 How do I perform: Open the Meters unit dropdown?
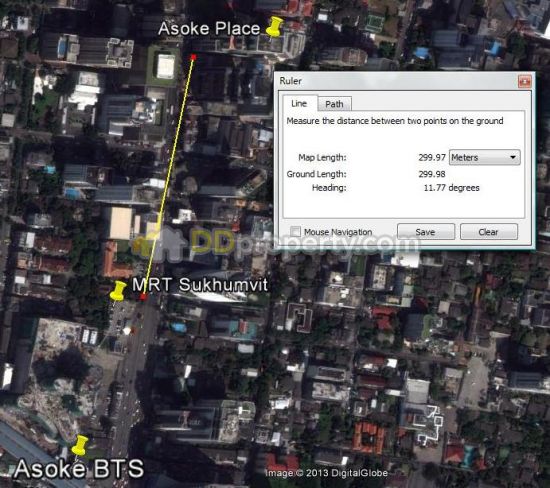pos(484,158)
